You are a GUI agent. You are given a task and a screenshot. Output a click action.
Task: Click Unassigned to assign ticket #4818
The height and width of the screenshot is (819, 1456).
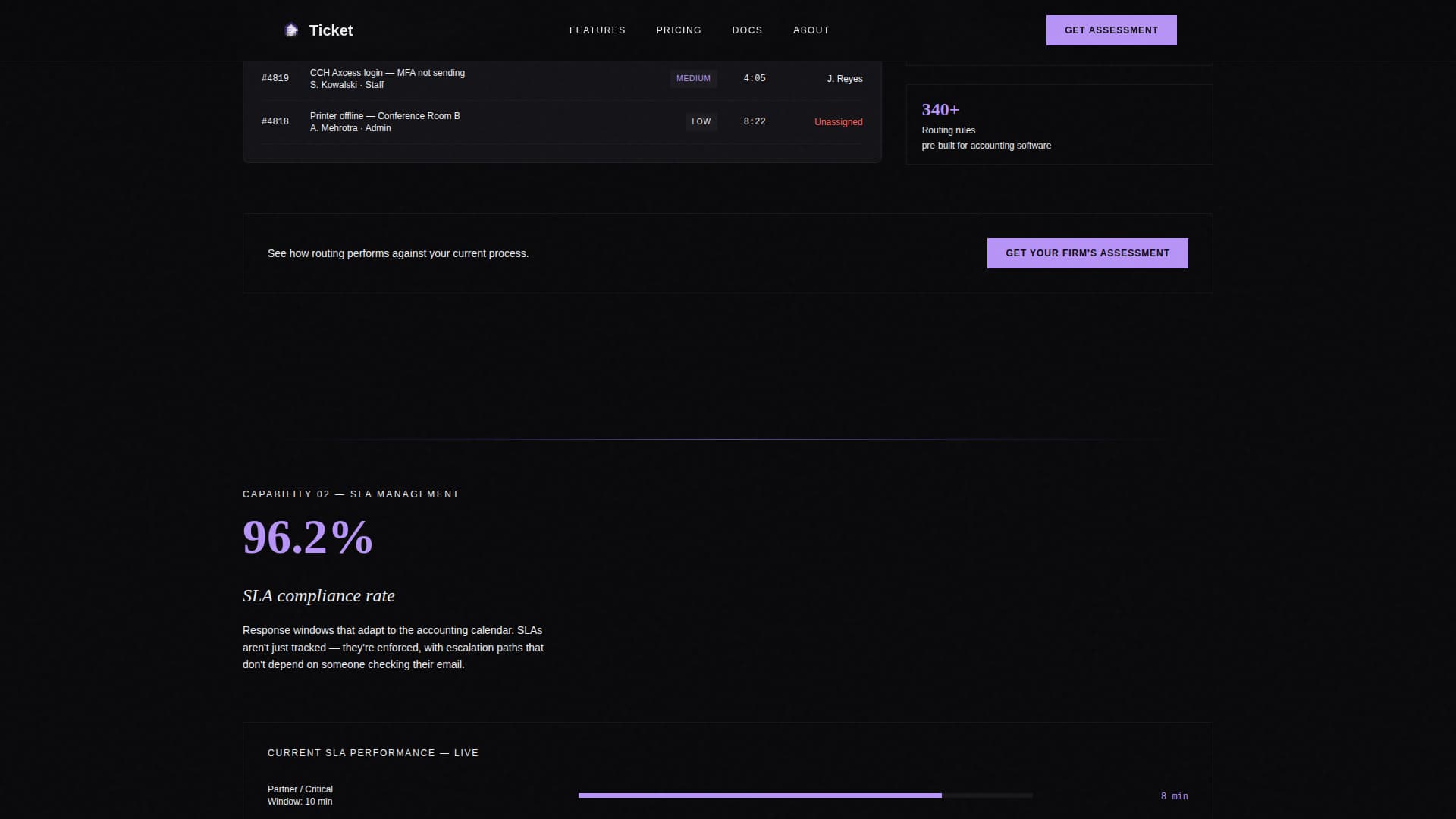pyautogui.click(x=838, y=121)
